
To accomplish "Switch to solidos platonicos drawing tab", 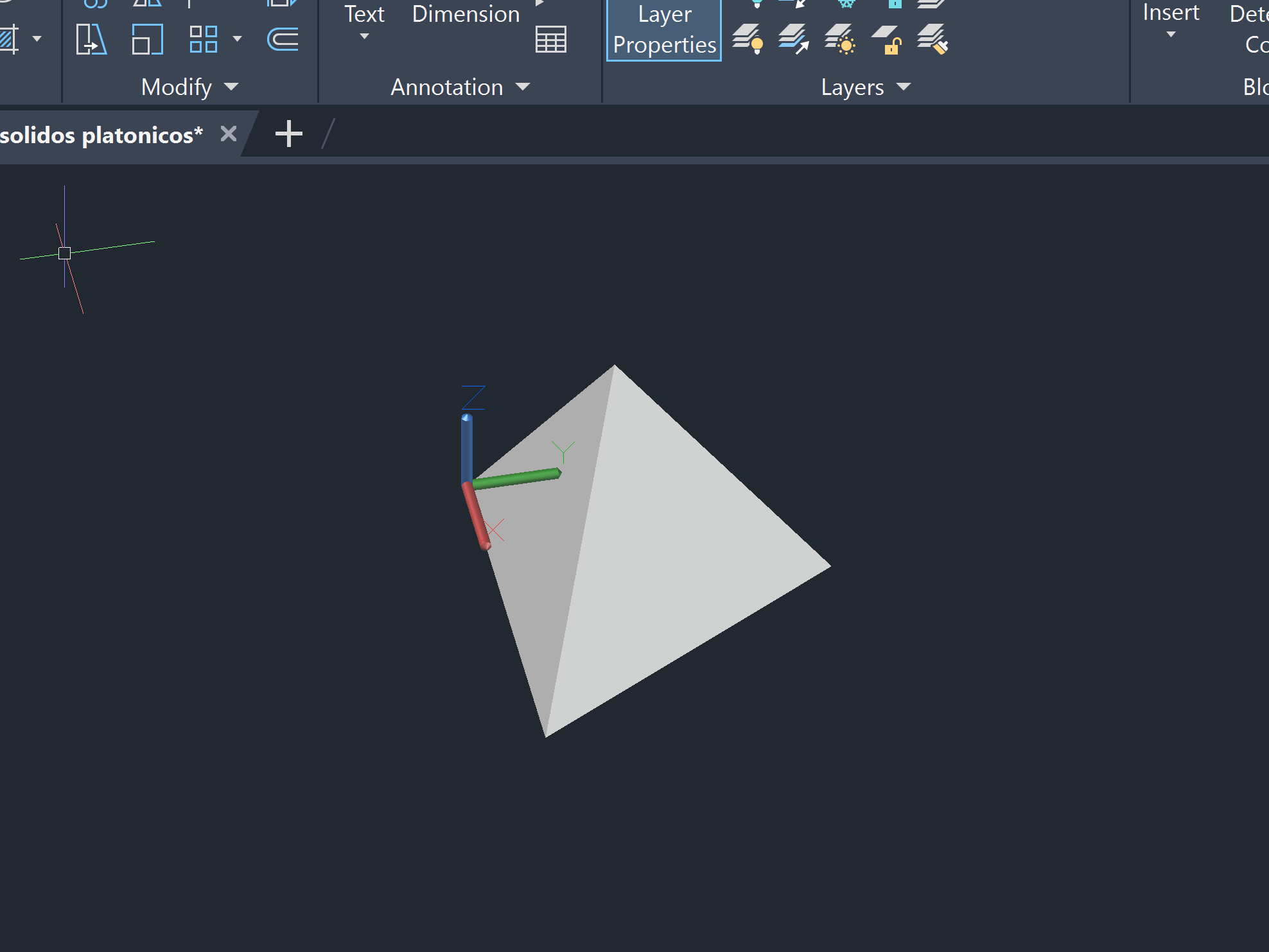I will click(101, 135).
